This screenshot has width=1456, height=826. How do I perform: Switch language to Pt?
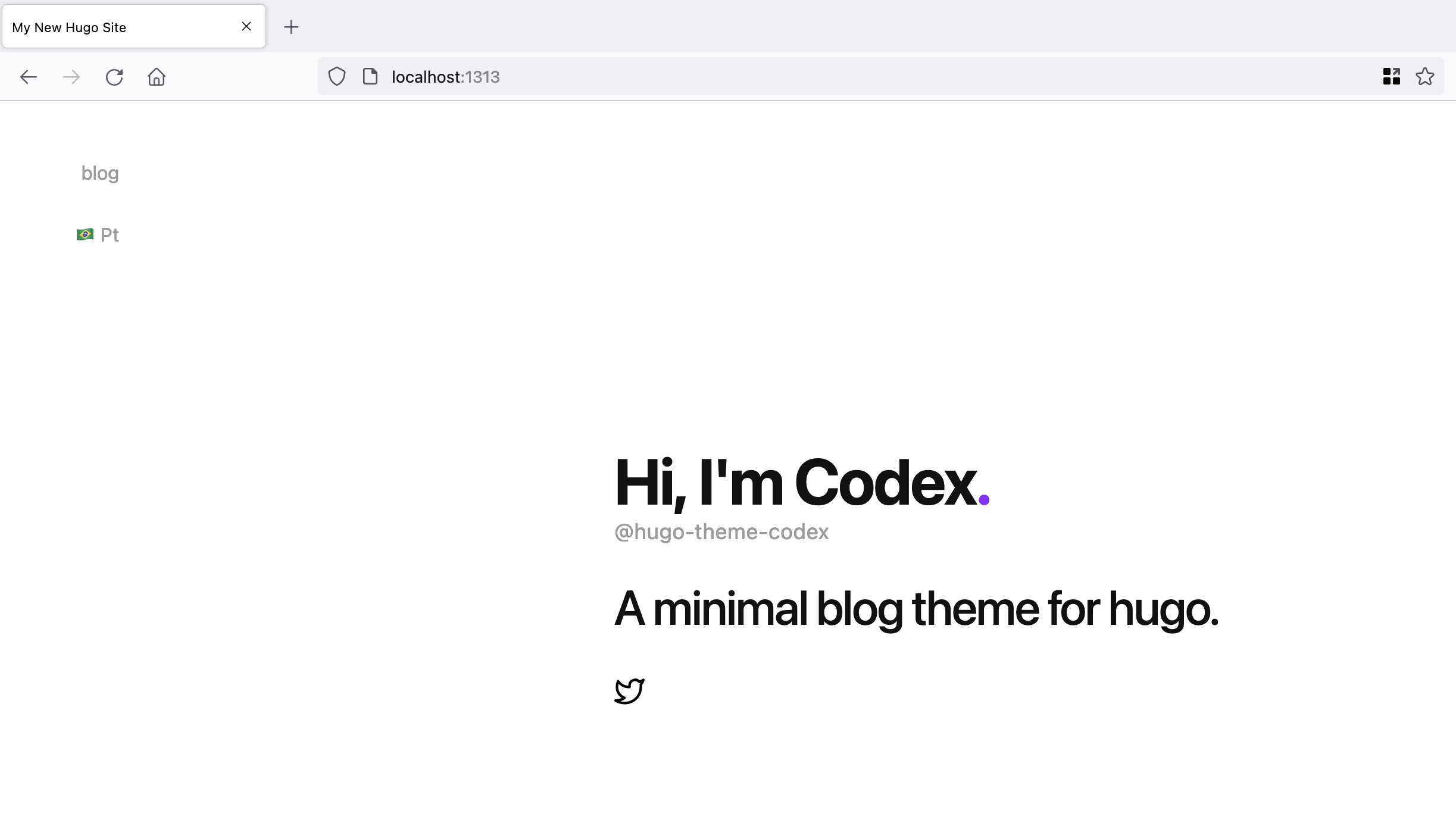tap(110, 235)
